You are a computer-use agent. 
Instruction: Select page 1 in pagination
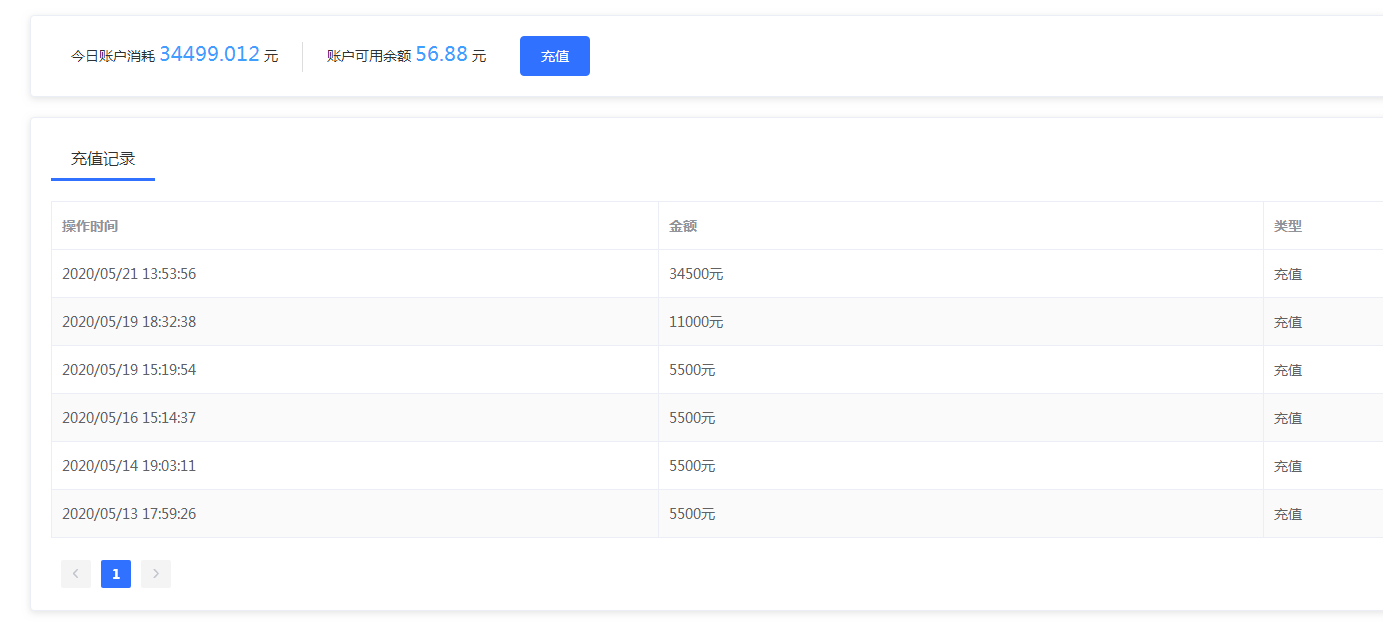click(x=116, y=574)
